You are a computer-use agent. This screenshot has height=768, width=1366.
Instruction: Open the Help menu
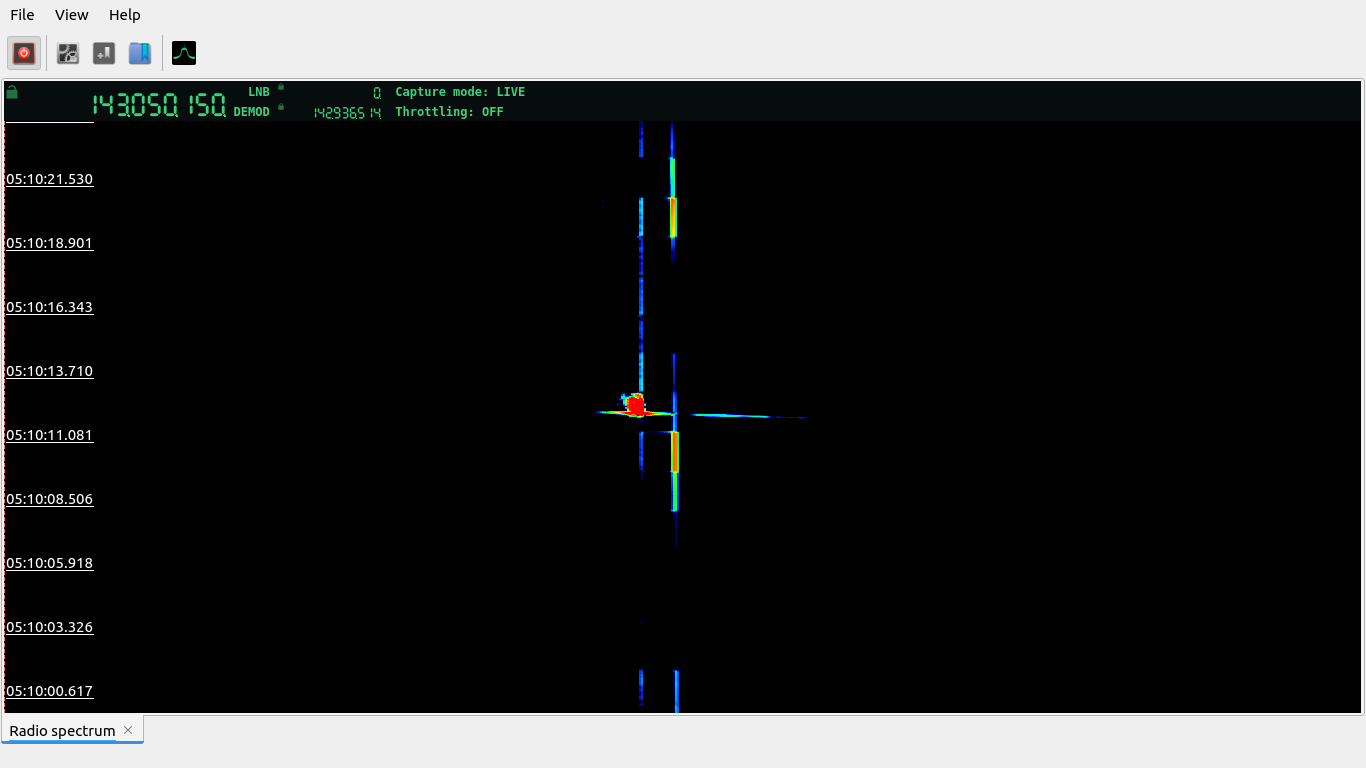tap(125, 15)
